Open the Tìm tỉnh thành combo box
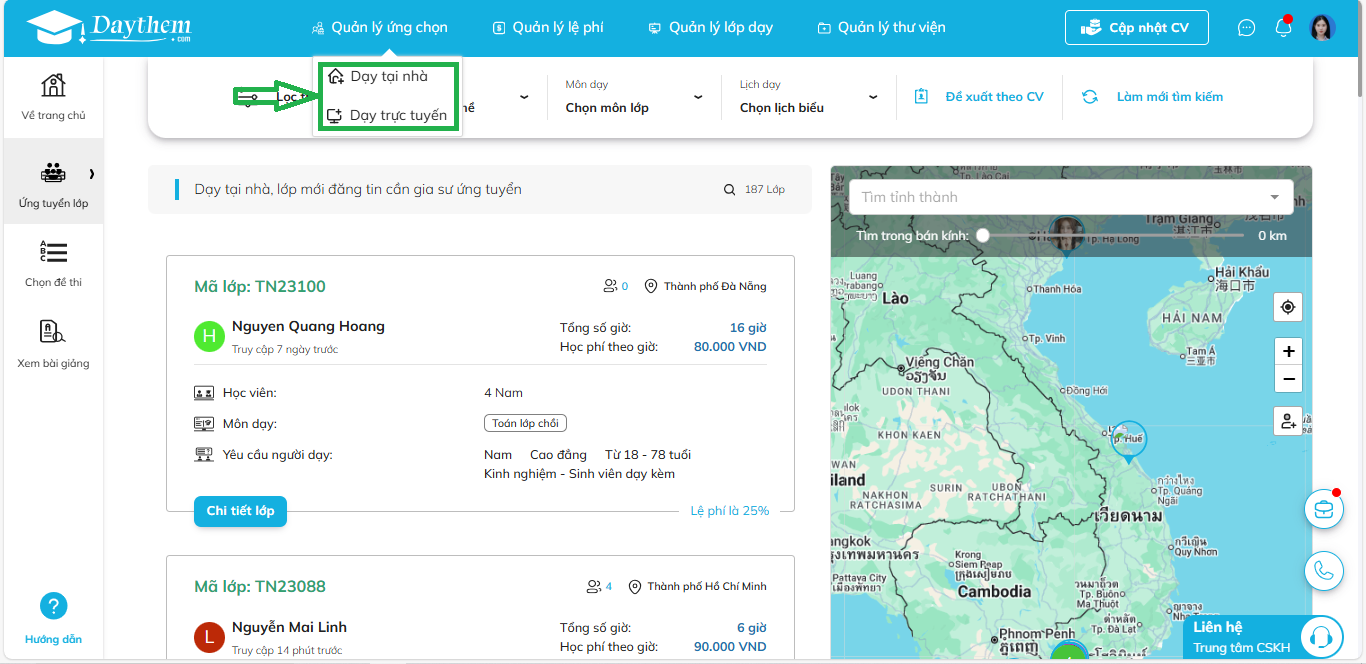This screenshot has height=664, width=1366. pos(1071,197)
